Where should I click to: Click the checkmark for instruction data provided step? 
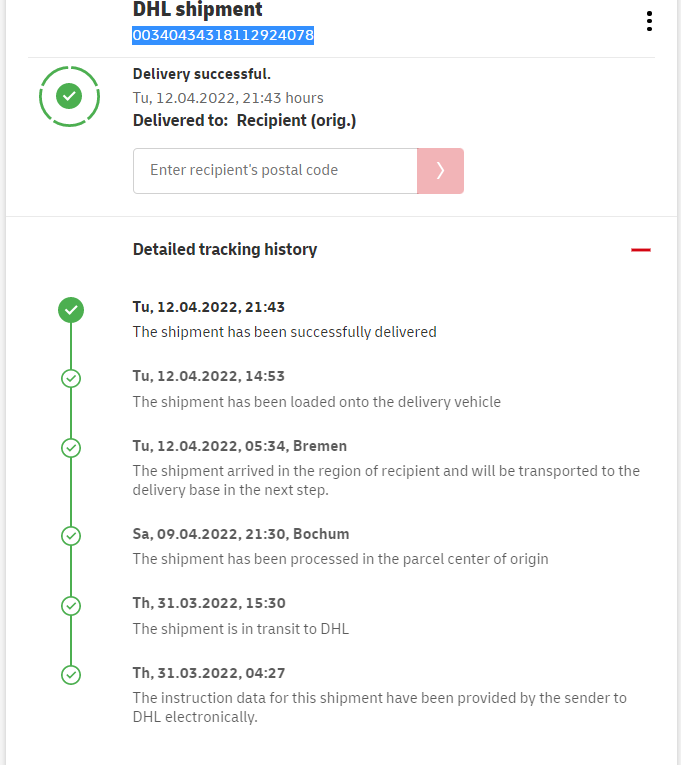(x=71, y=675)
